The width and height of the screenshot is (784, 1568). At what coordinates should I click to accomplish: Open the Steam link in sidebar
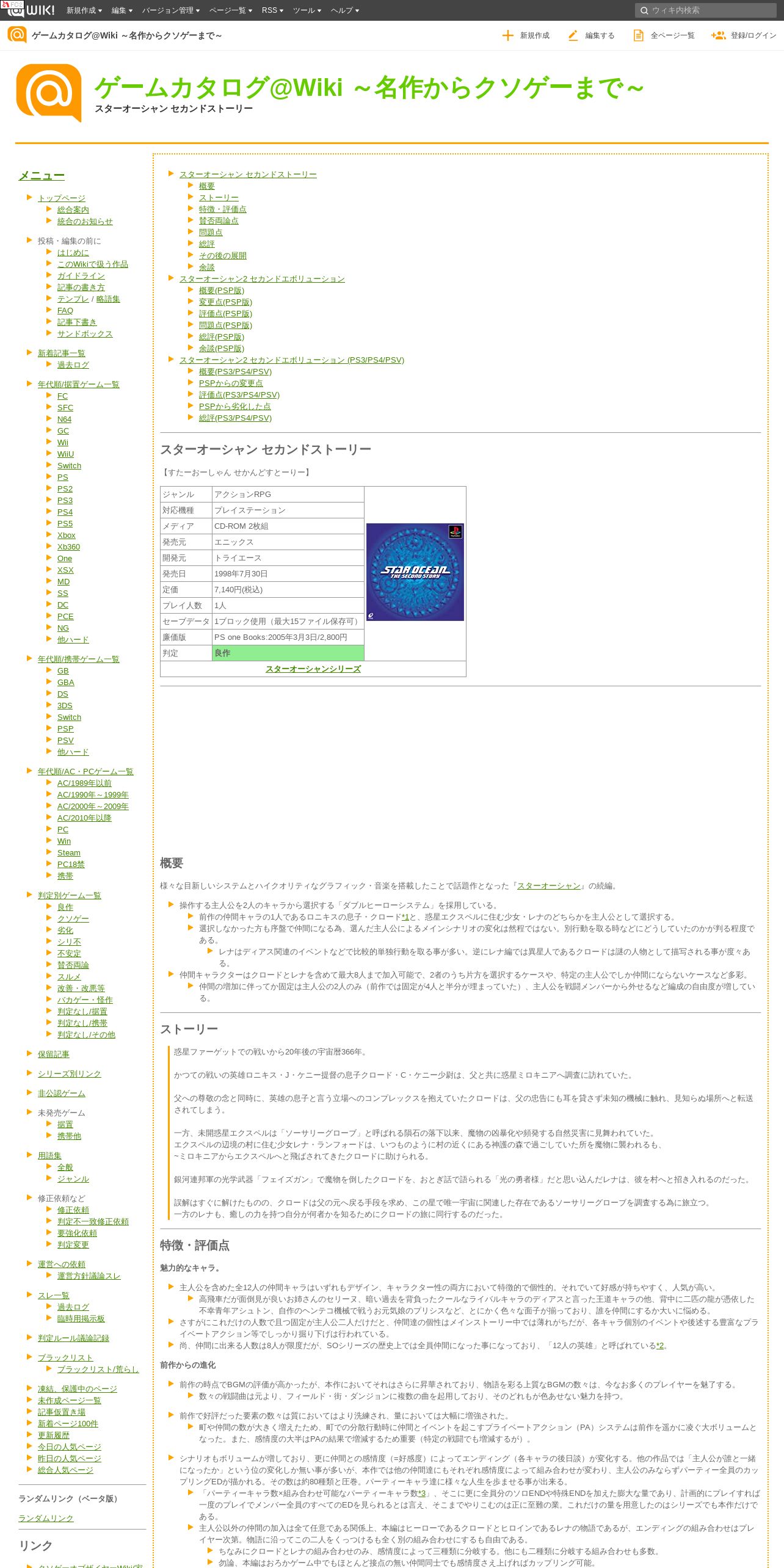(x=69, y=853)
